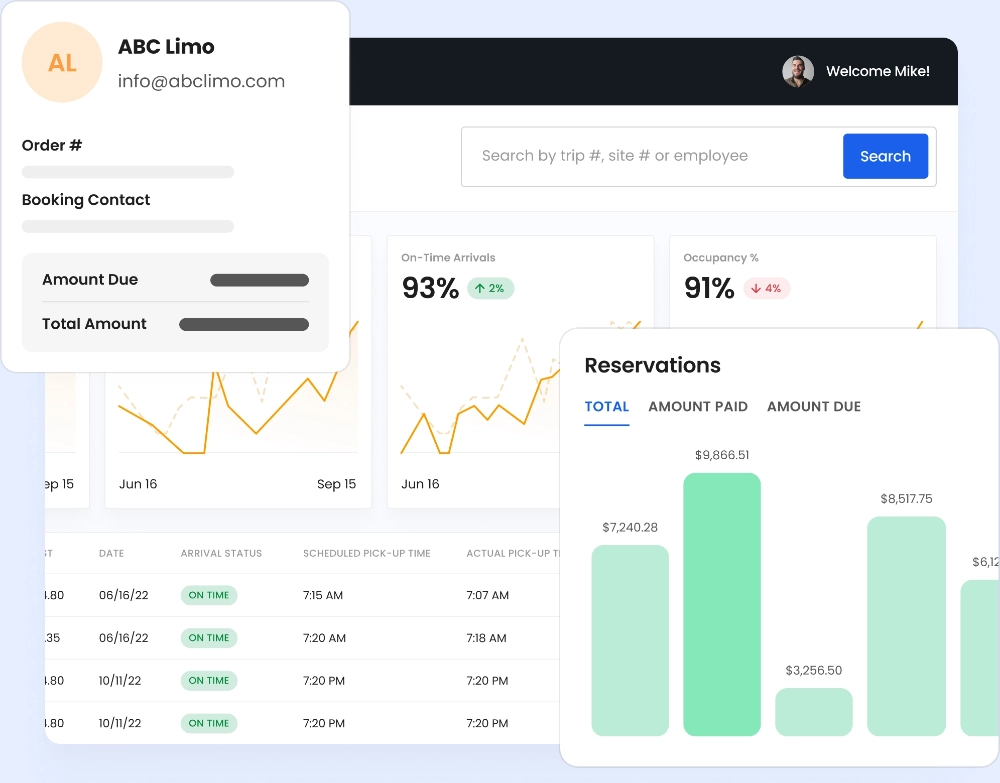Click the info@abclimo.com email address
This screenshot has width=1000, height=783.
[201, 81]
